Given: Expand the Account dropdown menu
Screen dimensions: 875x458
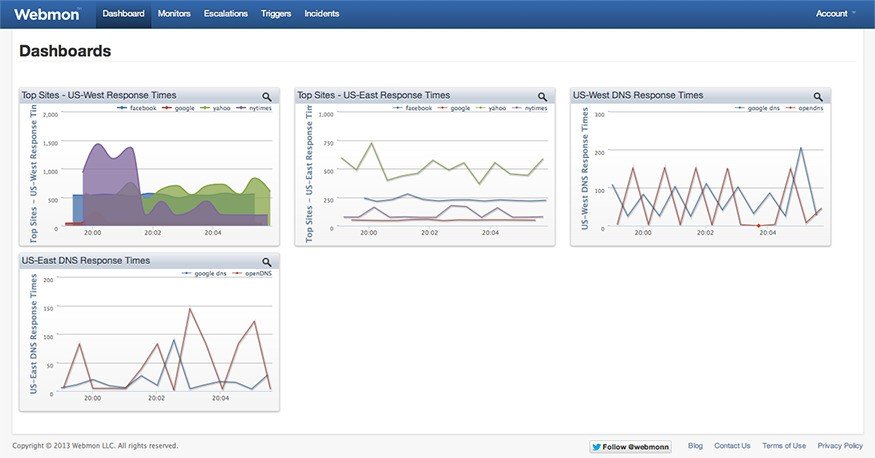Looking at the screenshot, I should (x=835, y=13).
